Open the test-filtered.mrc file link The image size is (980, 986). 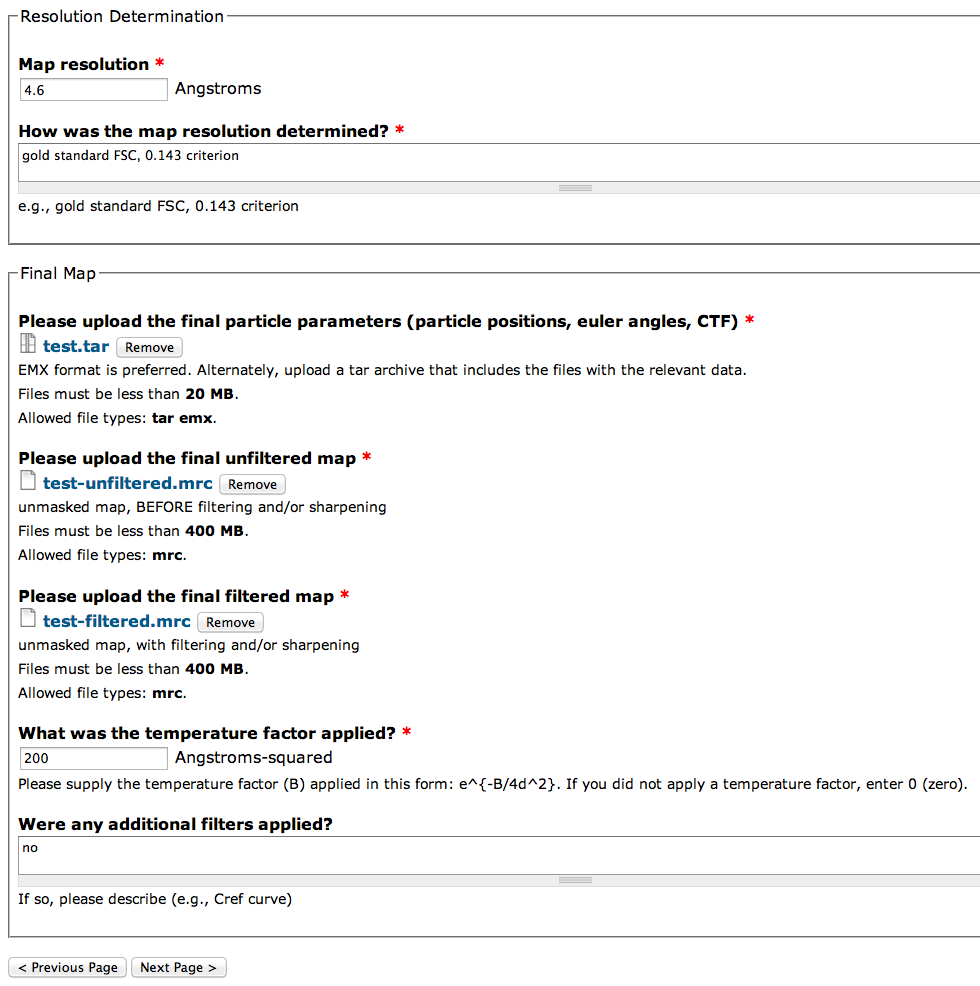tap(117, 621)
